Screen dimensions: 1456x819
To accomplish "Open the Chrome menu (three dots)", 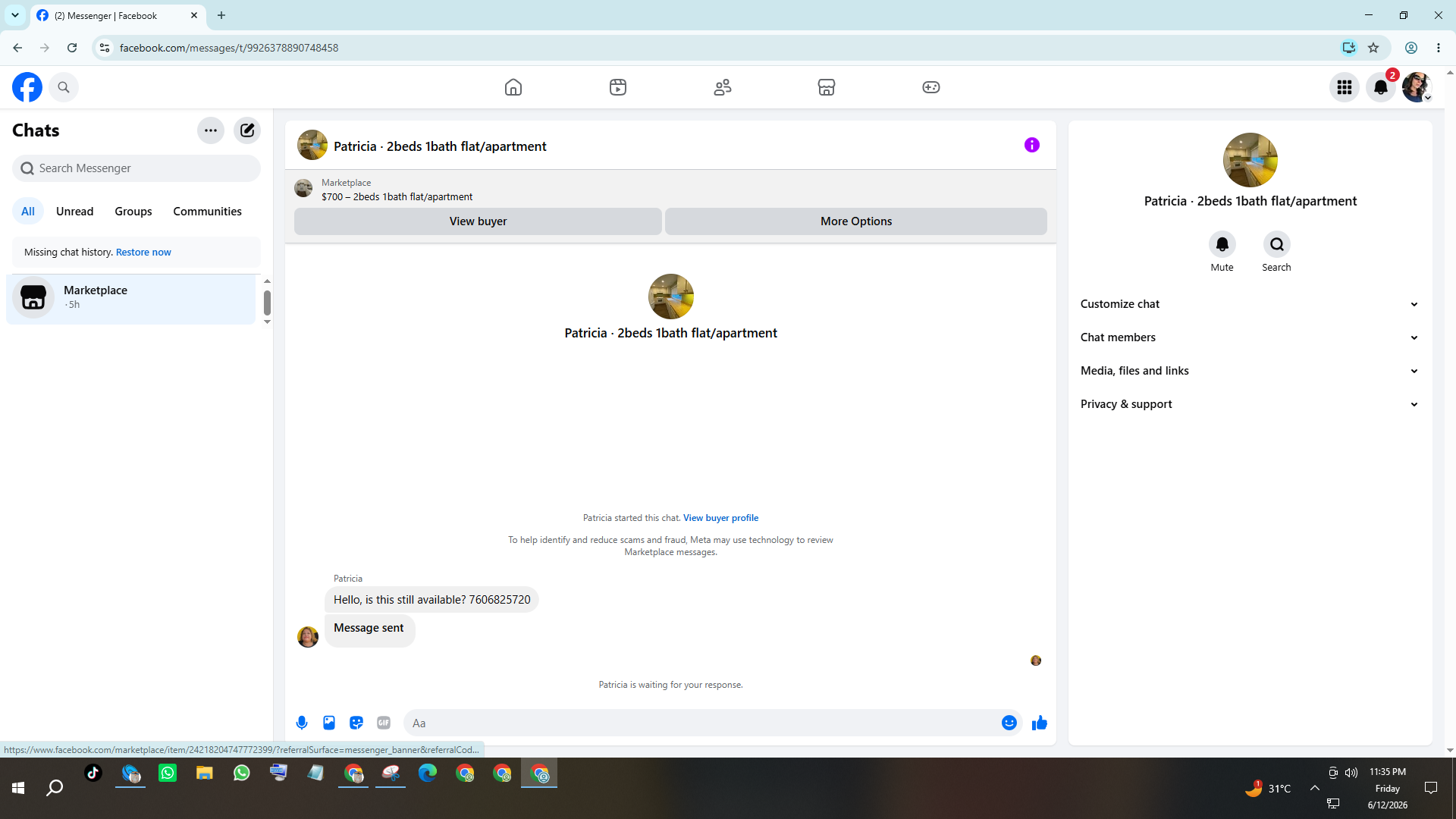I will pos(1439,48).
